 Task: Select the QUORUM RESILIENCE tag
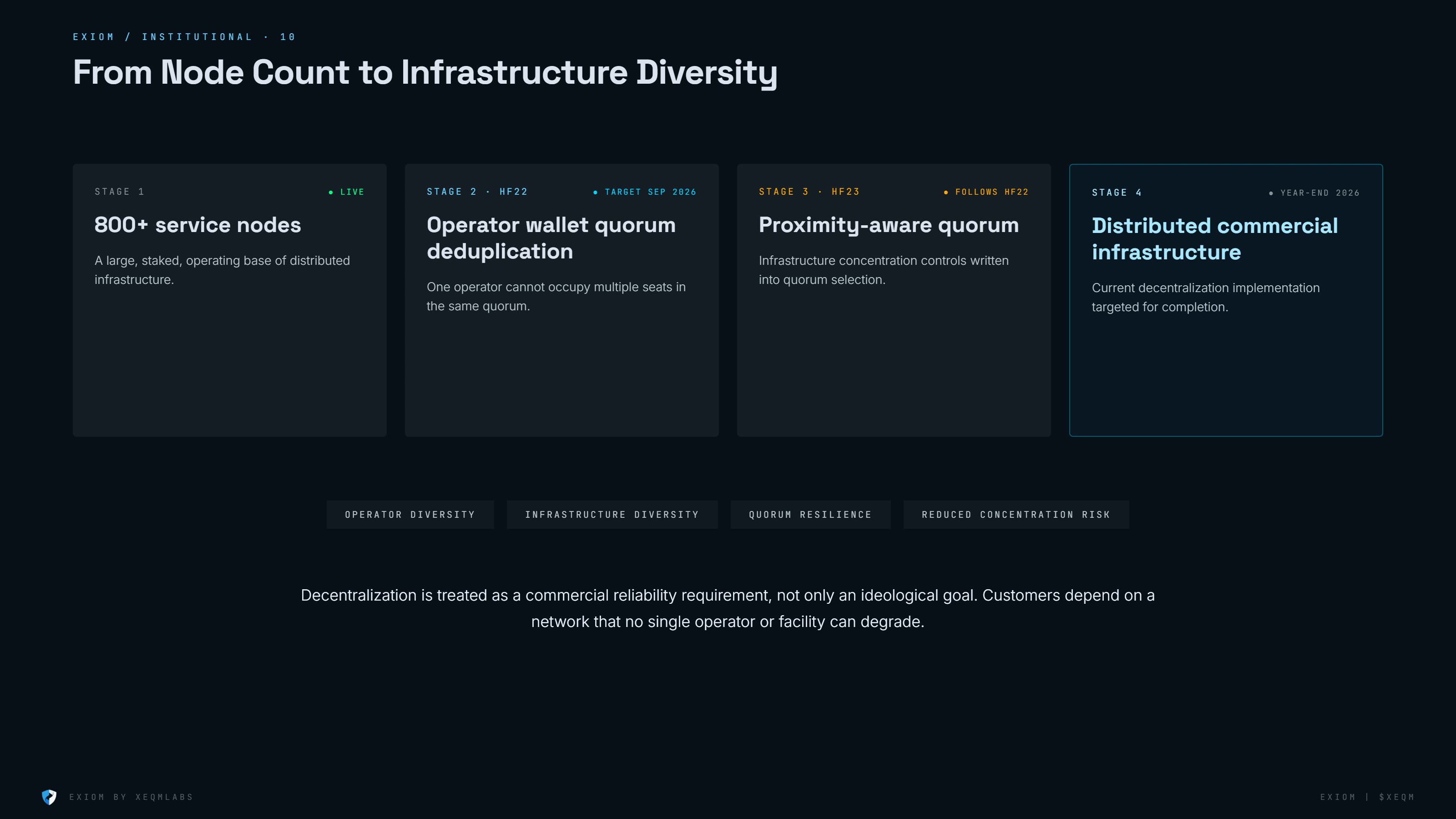810,514
